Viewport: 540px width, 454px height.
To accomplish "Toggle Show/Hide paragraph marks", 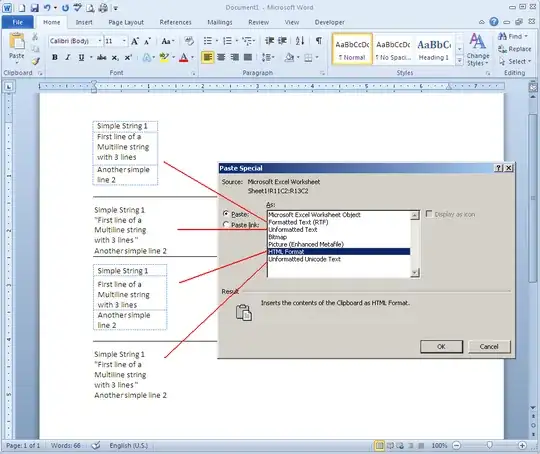I will pyautogui.click(x=319, y=41).
